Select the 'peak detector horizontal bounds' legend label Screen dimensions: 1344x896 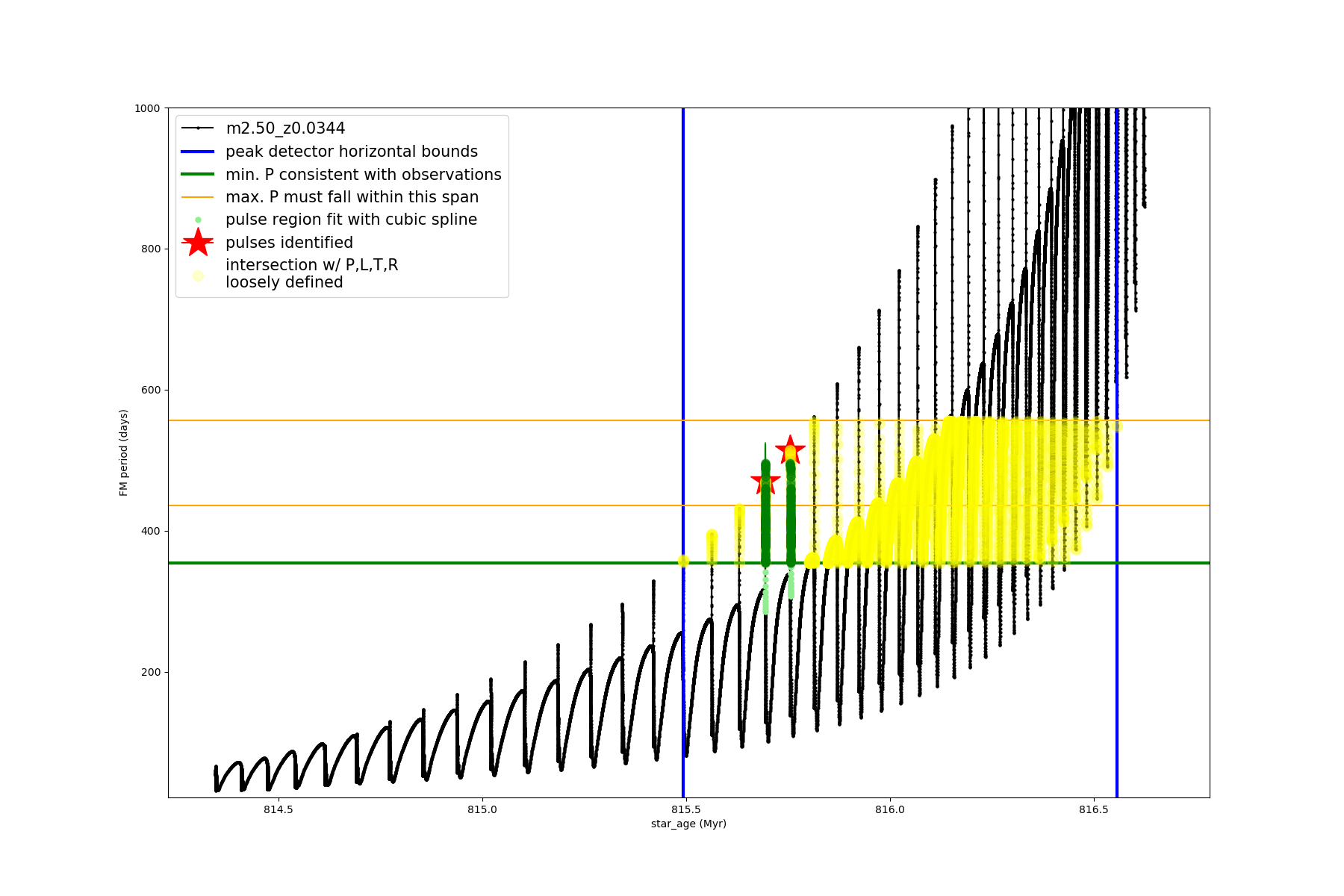pyautogui.click(x=352, y=152)
